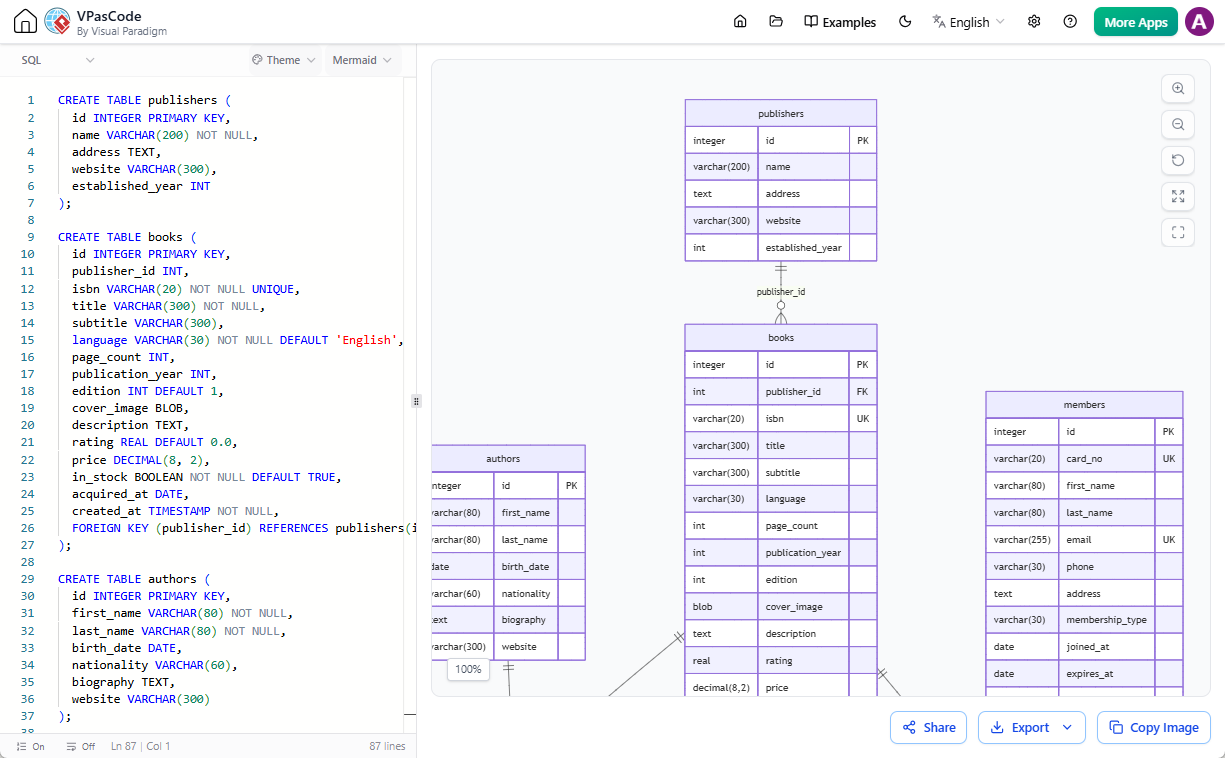Click the 87 lines status text
Image resolution: width=1225 pixels, height=758 pixels.
[x=387, y=746]
